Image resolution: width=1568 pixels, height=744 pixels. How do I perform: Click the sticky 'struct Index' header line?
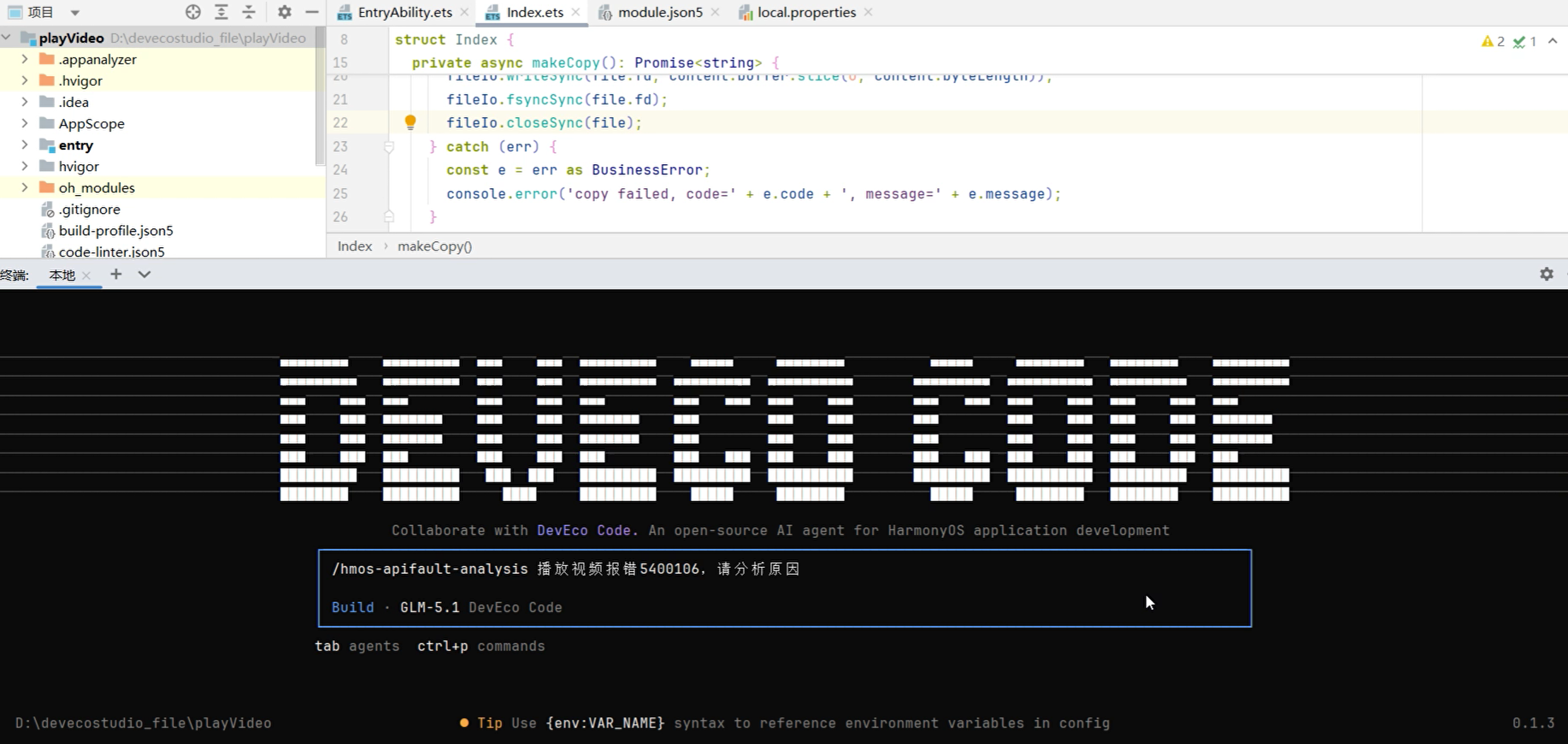point(454,39)
